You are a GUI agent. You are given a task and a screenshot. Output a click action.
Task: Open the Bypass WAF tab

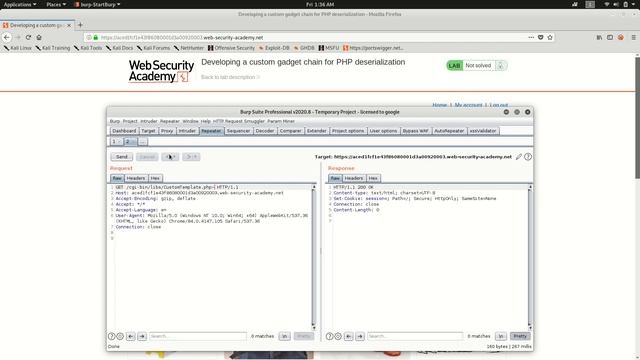416,131
